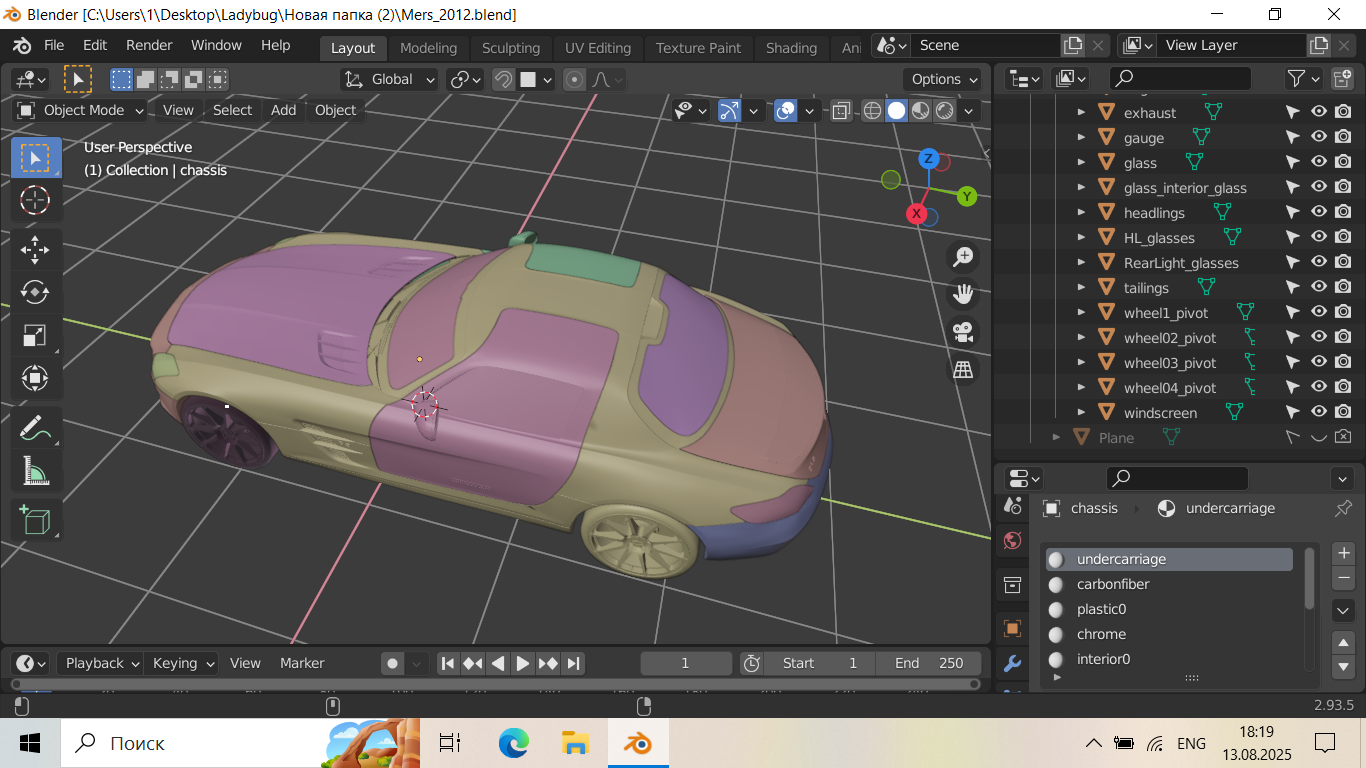Select the Rotate tool

pos(35,292)
